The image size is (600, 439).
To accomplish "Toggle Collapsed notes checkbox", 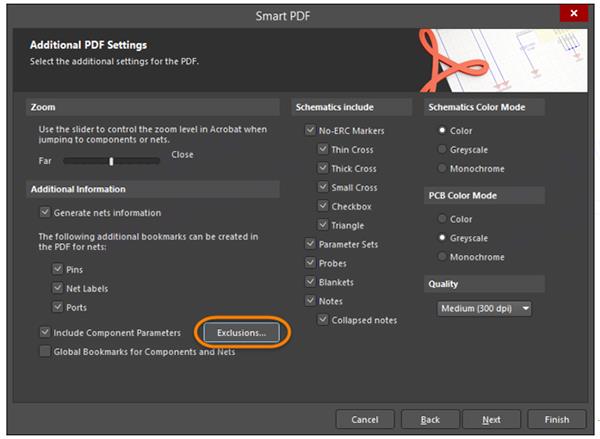I will coord(323,320).
